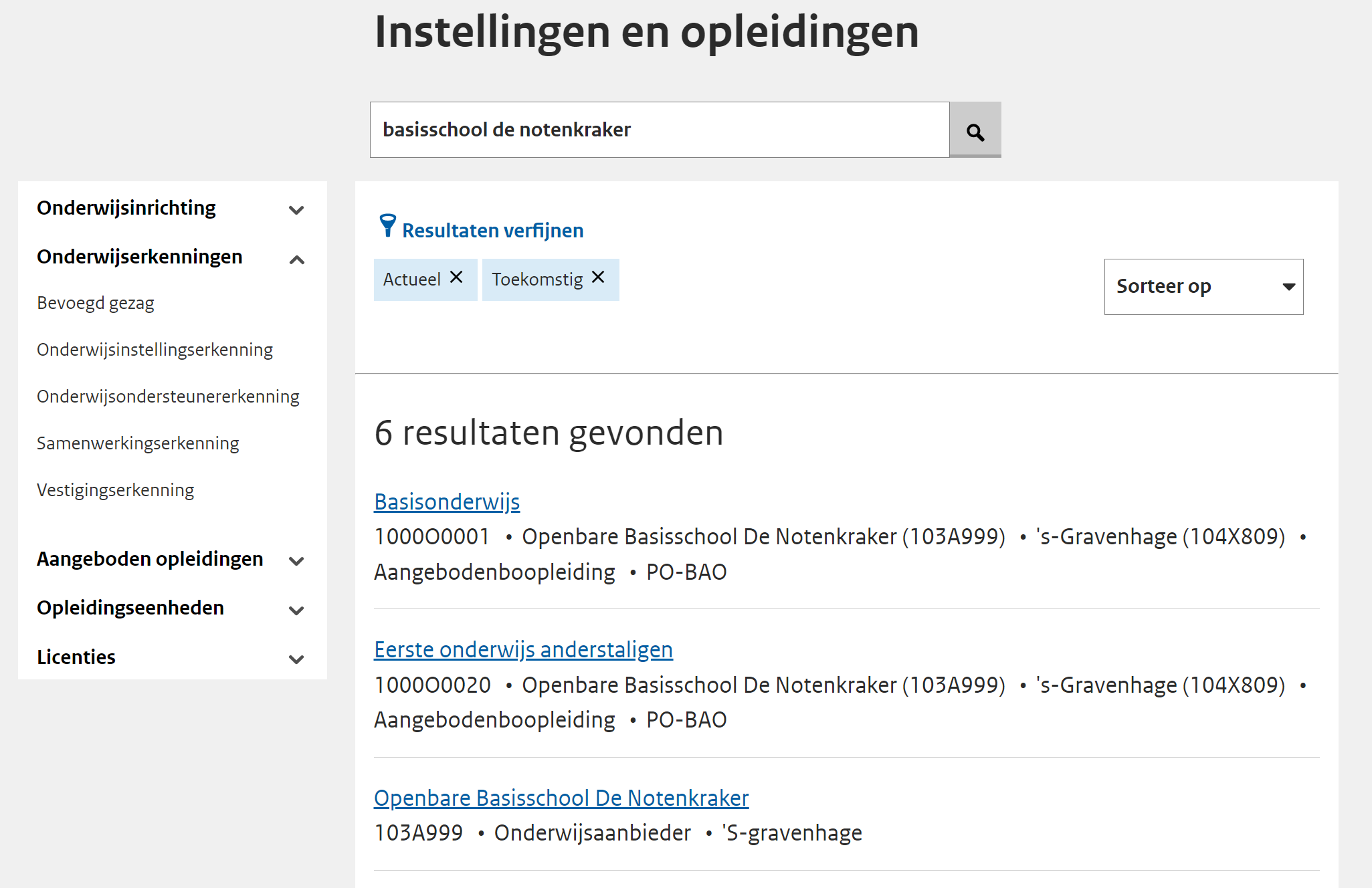Click the Licenties heading
The width and height of the screenshot is (1372, 888).
pos(76,657)
